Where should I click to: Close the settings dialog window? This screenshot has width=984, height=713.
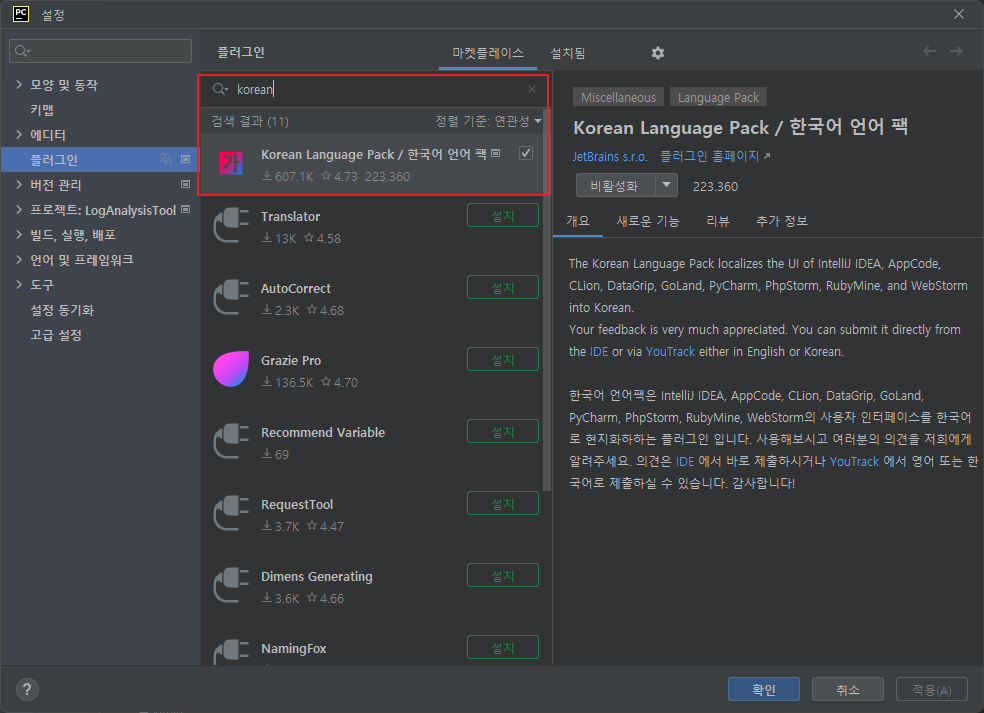click(x=959, y=14)
